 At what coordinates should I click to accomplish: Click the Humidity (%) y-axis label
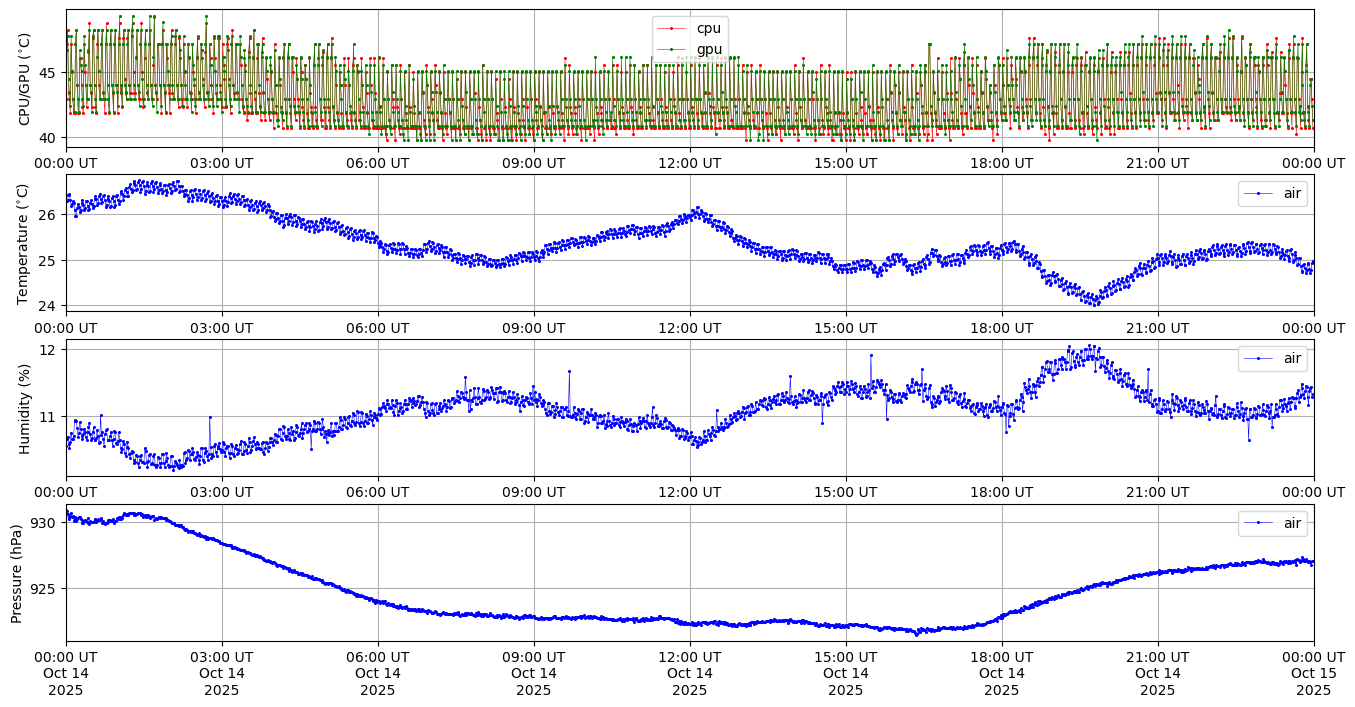[25, 408]
